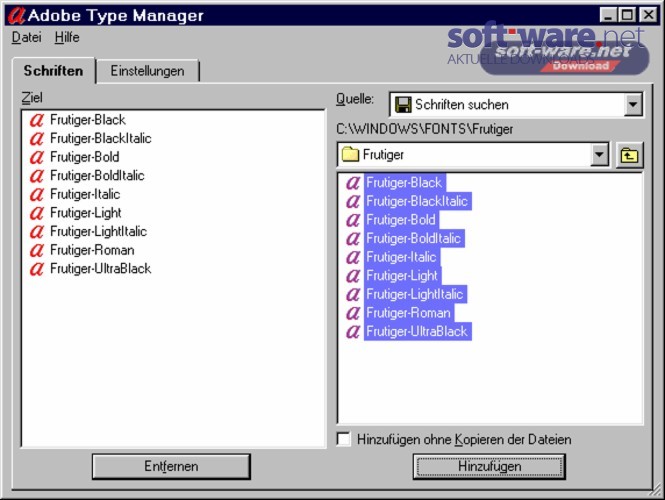Select Frutiger-Italic text in Ziel list
The image size is (665, 500).
pyautogui.click(x=85, y=195)
